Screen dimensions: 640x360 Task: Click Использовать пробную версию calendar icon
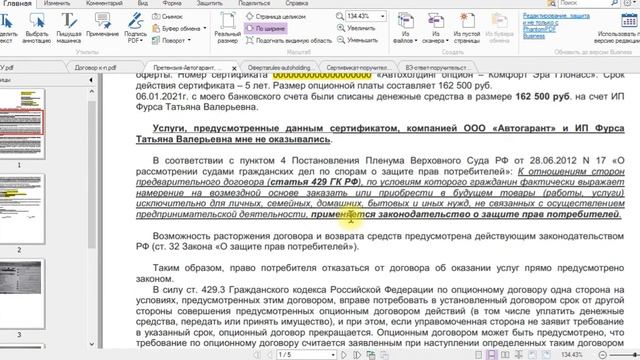tap(629, 20)
